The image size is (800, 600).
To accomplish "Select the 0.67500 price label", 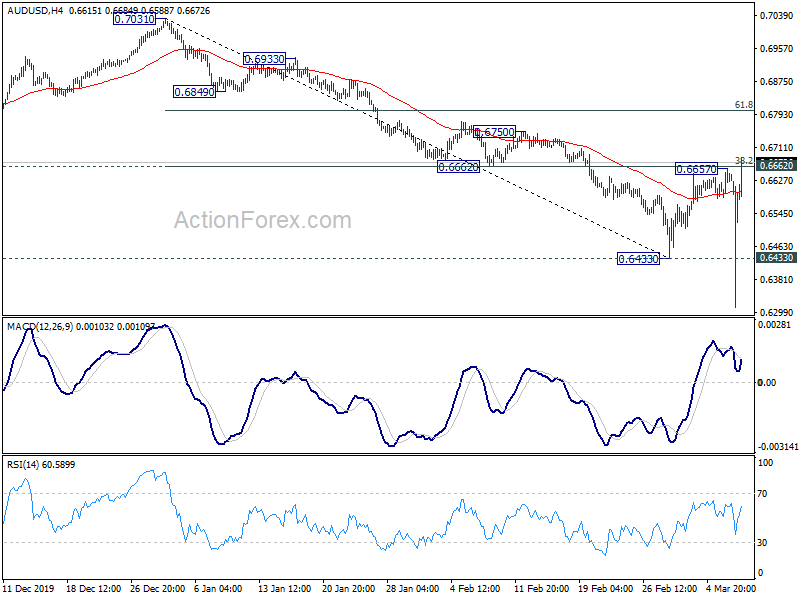I will (x=494, y=132).
